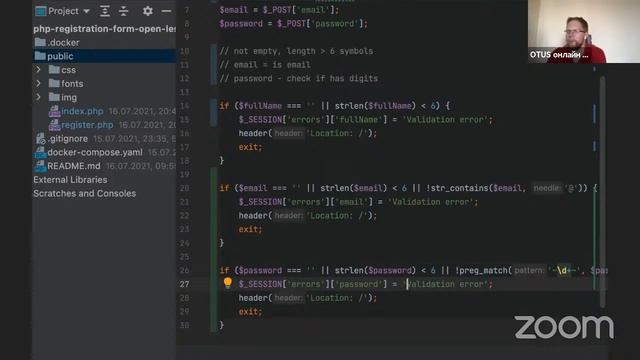Image resolution: width=640 pixels, height=360 pixels.
Task: Click $_SESSION fullName error line
Action: tap(365, 120)
